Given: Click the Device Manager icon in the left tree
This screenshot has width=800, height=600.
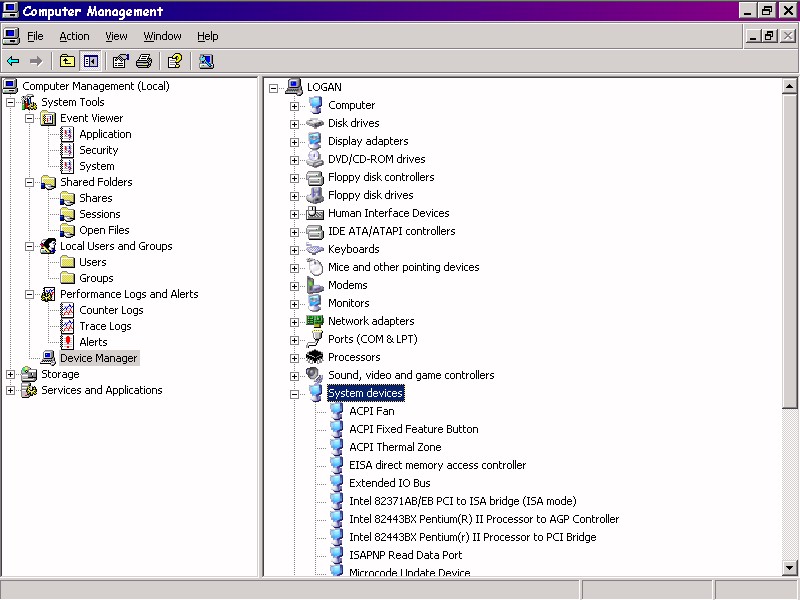Looking at the screenshot, I should pyautogui.click(x=48, y=358).
